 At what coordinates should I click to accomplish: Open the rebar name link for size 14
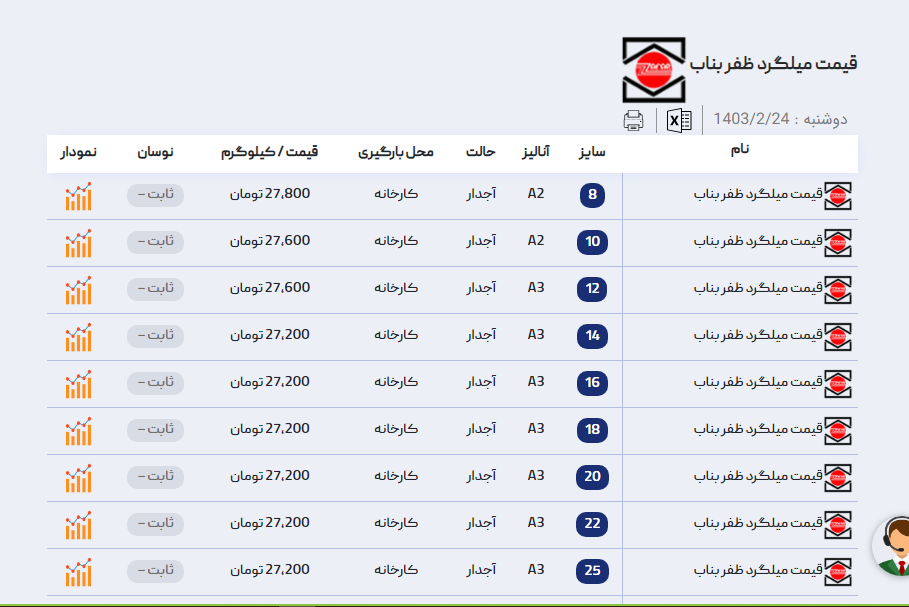click(758, 335)
